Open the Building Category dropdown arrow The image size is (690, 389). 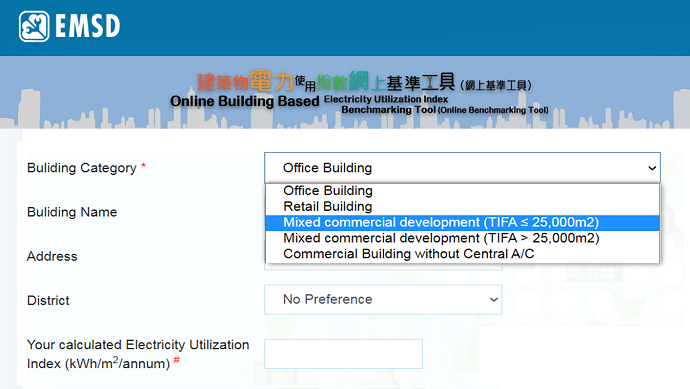[652, 168]
